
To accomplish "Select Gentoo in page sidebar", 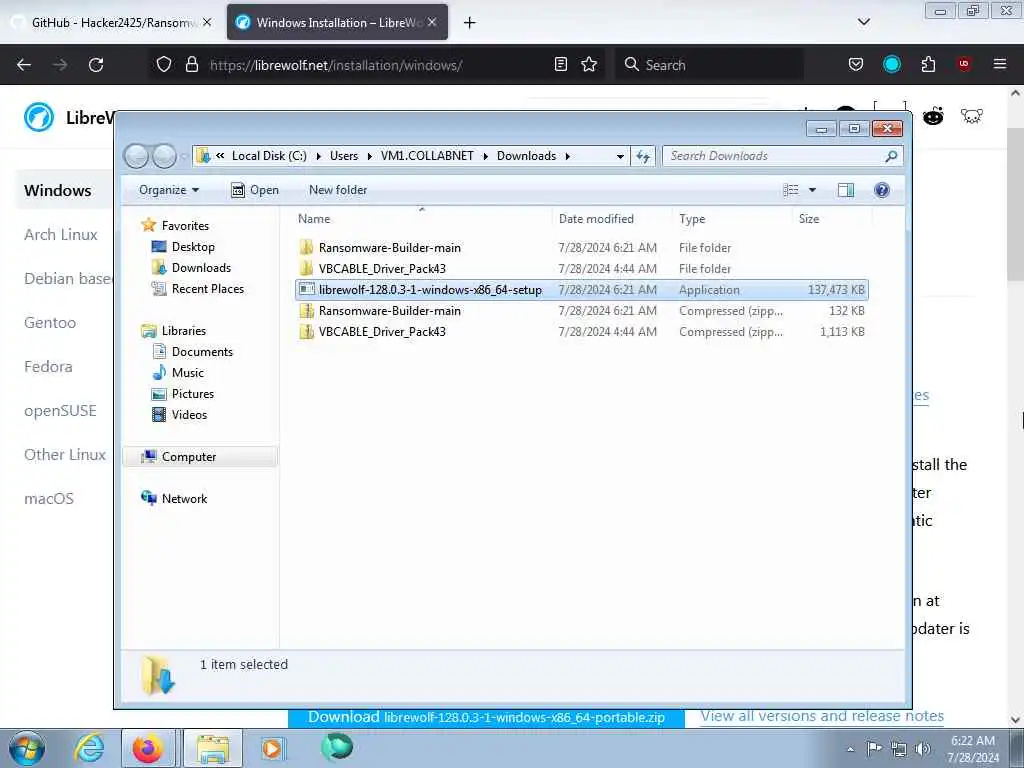I will coord(50,323).
